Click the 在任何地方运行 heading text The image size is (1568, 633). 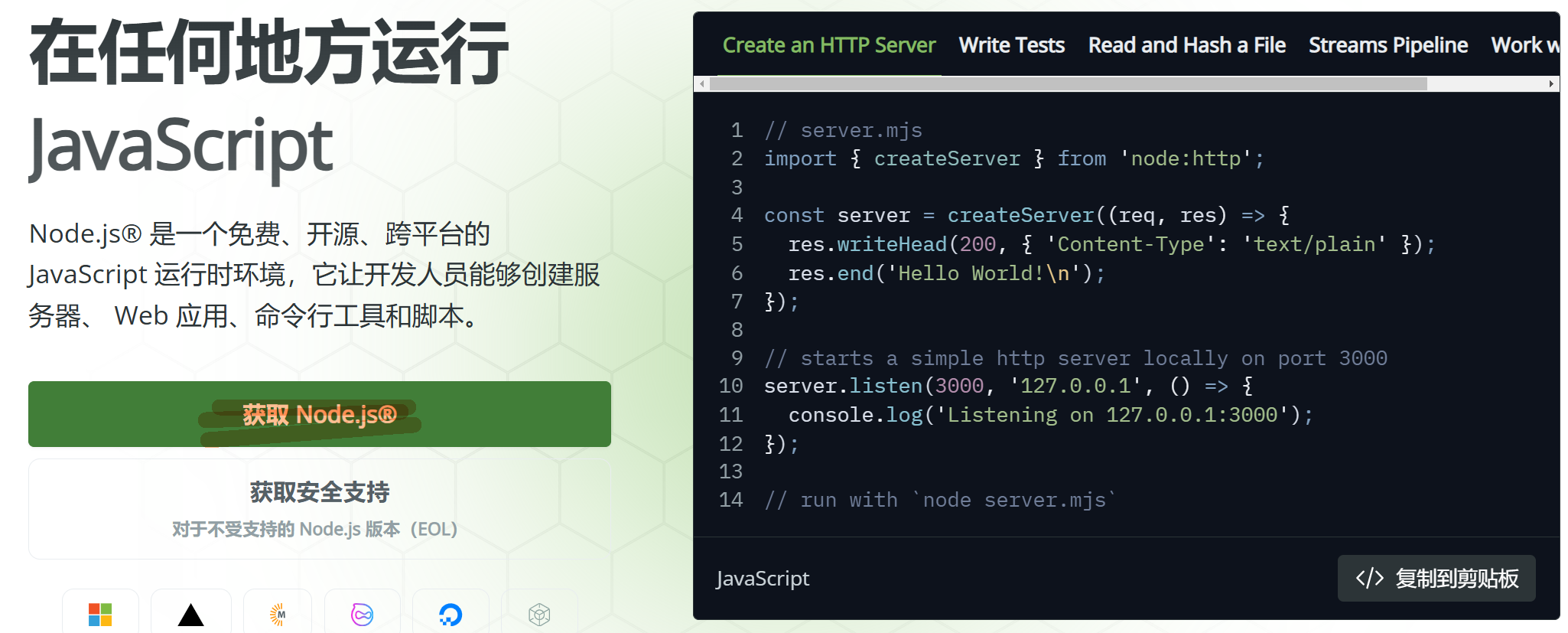(x=269, y=52)
